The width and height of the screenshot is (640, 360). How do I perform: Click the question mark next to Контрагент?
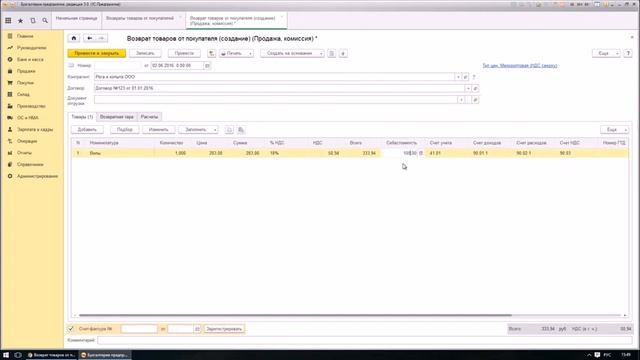pyautogui.click(x=474, y=77)
